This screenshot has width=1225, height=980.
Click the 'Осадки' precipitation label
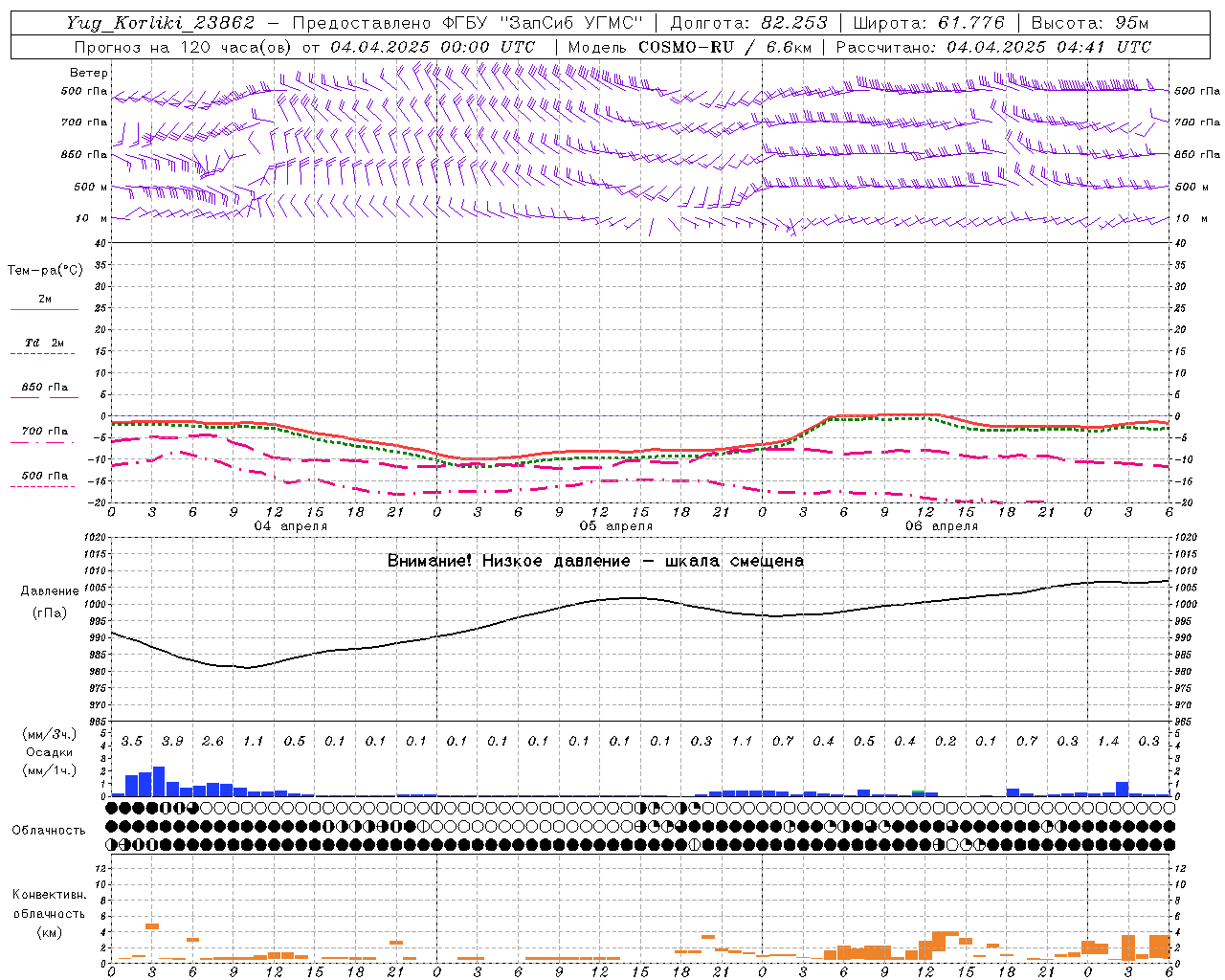click(x=49, y=752)
